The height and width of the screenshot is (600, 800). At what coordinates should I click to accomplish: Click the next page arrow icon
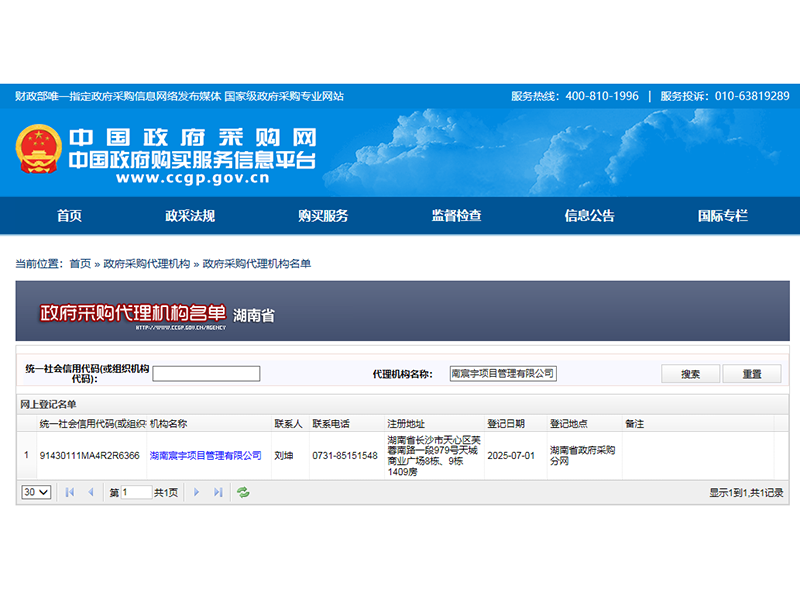(196, 492)
